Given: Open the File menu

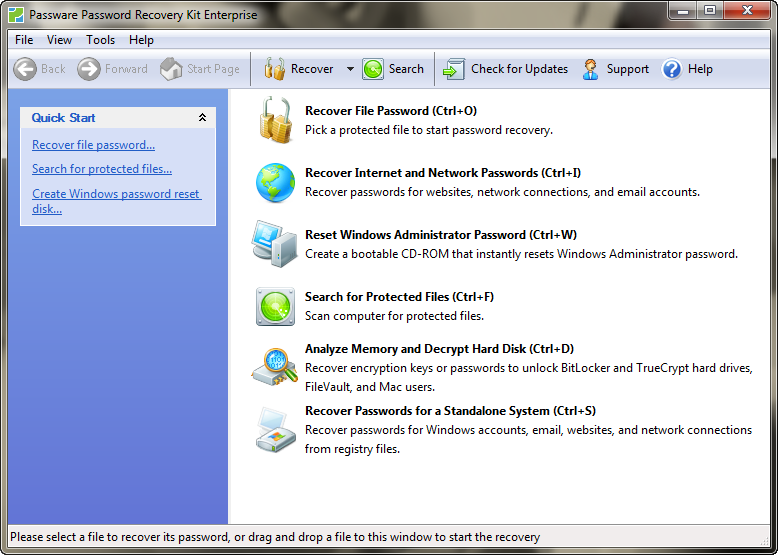Looking at the screenshot, I should [24, 40].
